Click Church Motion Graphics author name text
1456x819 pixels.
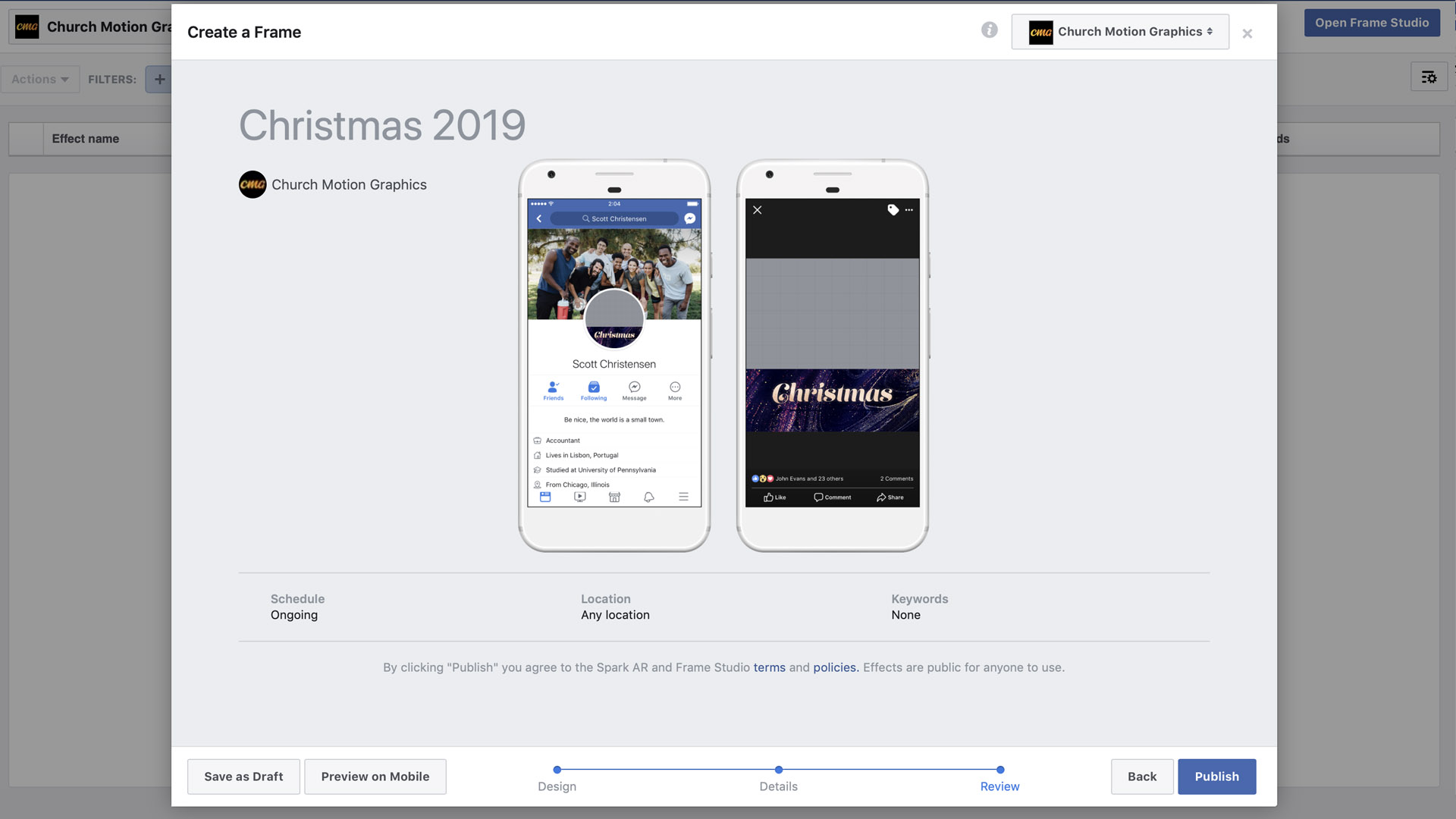349,185
